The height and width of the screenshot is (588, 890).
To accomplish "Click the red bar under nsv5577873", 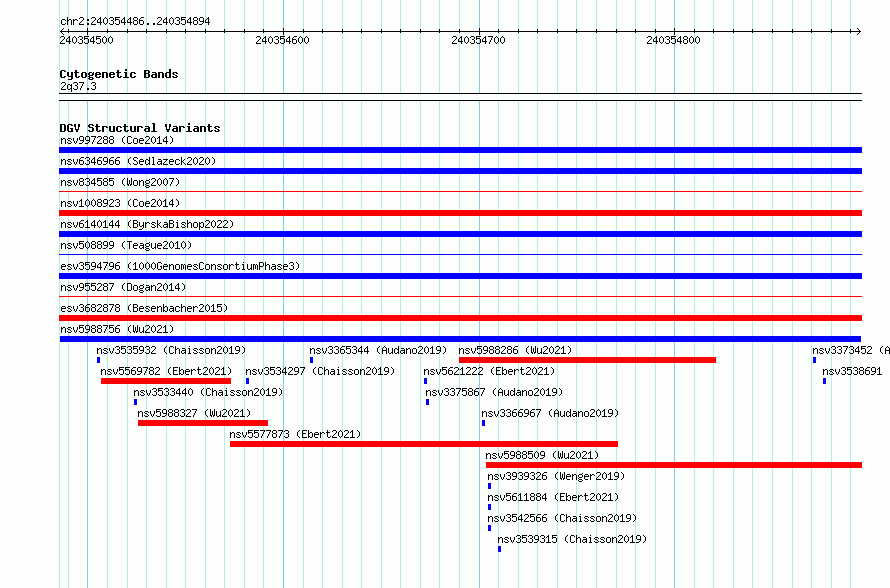I will click(x=423, y=444).
